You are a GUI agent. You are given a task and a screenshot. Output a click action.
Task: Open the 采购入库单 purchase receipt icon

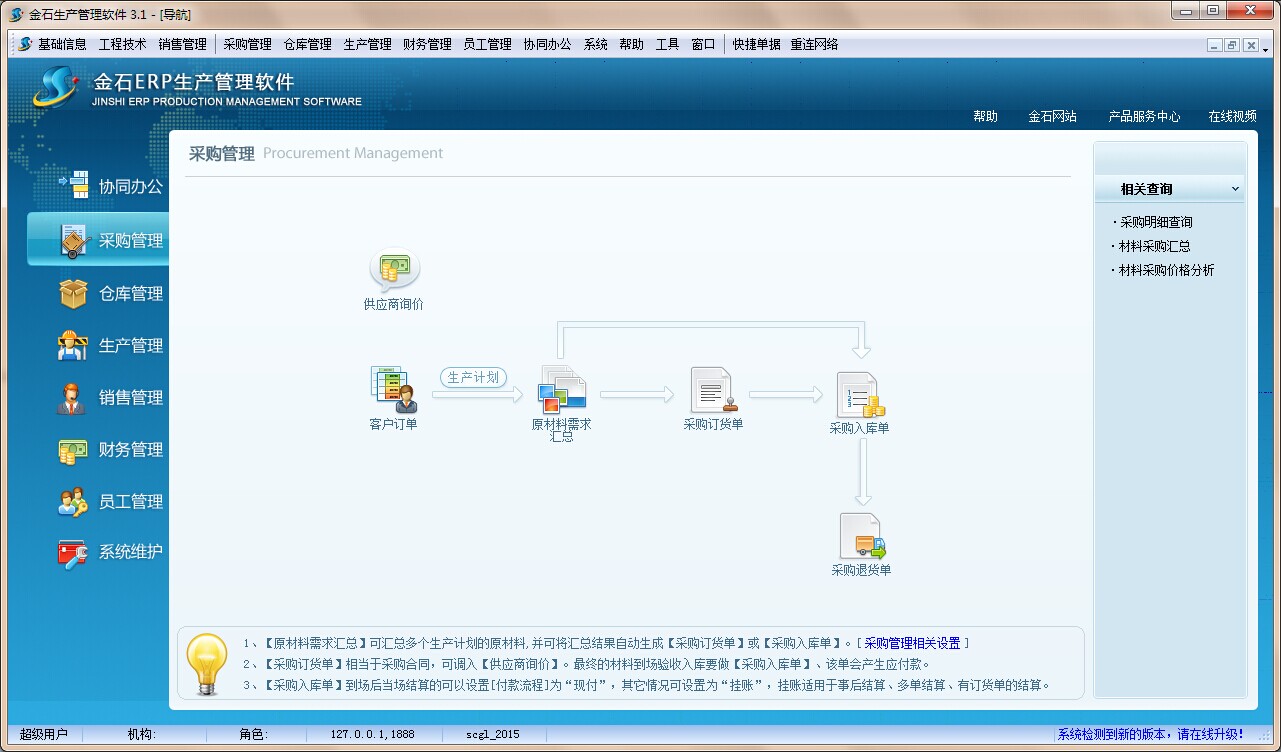click(860, 395)
